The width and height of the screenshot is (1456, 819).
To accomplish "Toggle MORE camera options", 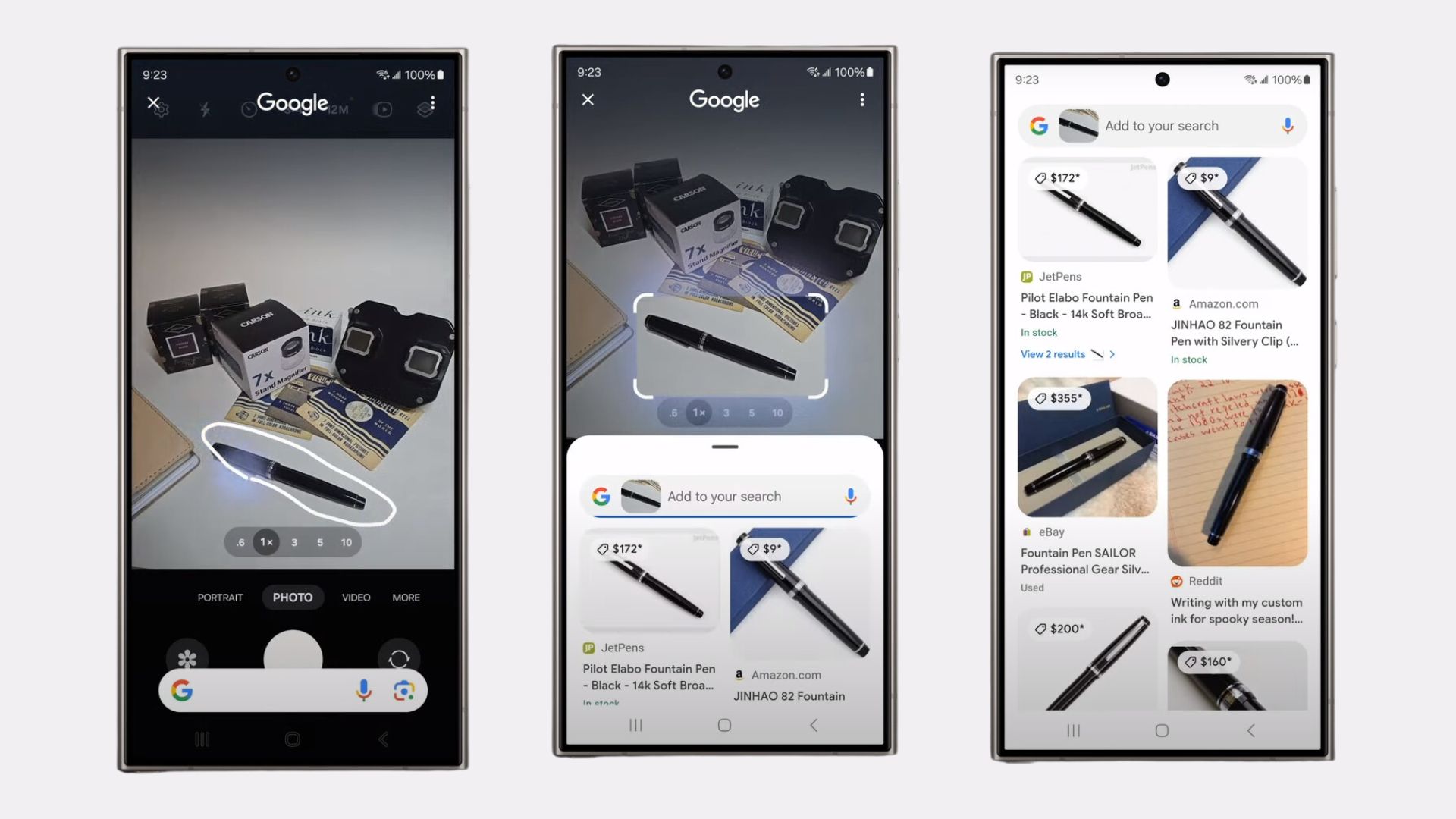I will 406,597.
